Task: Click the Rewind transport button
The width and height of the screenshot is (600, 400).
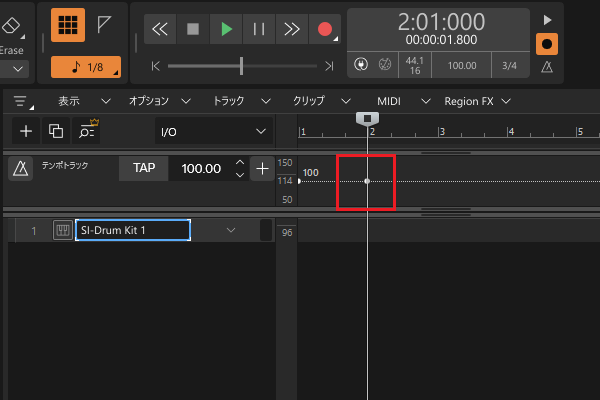Action: [160, 29]
